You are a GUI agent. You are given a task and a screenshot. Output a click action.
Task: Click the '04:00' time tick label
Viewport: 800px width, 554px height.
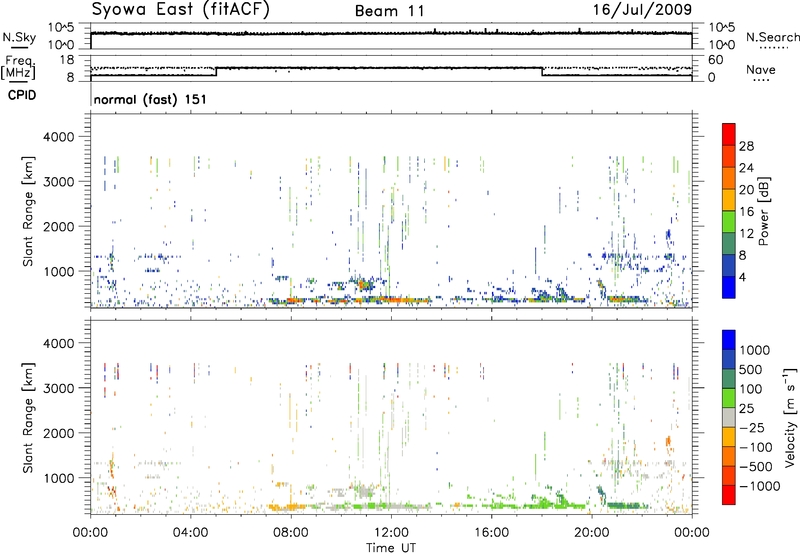click(x=190, y=533)
